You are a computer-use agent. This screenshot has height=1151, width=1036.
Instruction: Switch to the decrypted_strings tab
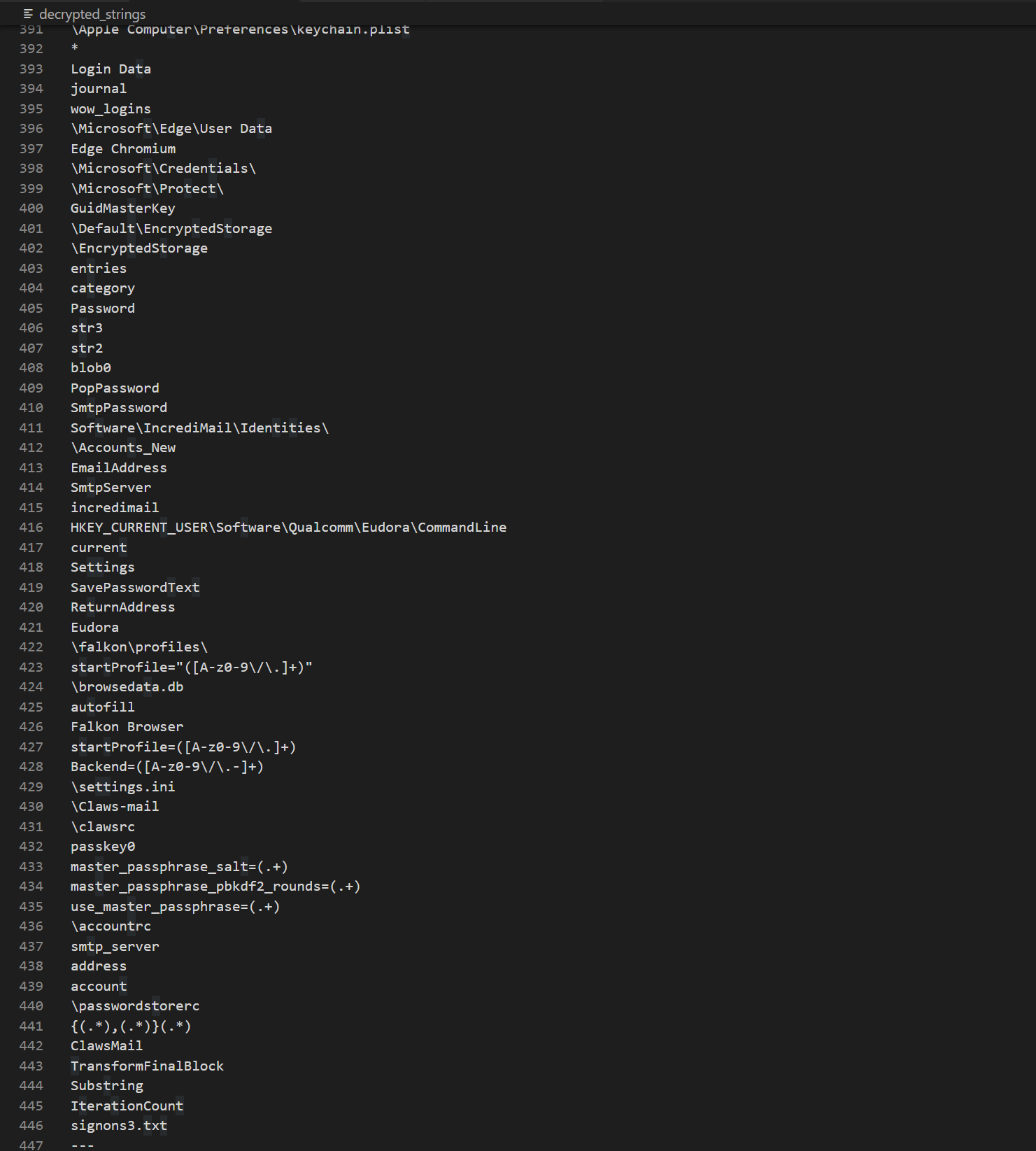[92, 14]
